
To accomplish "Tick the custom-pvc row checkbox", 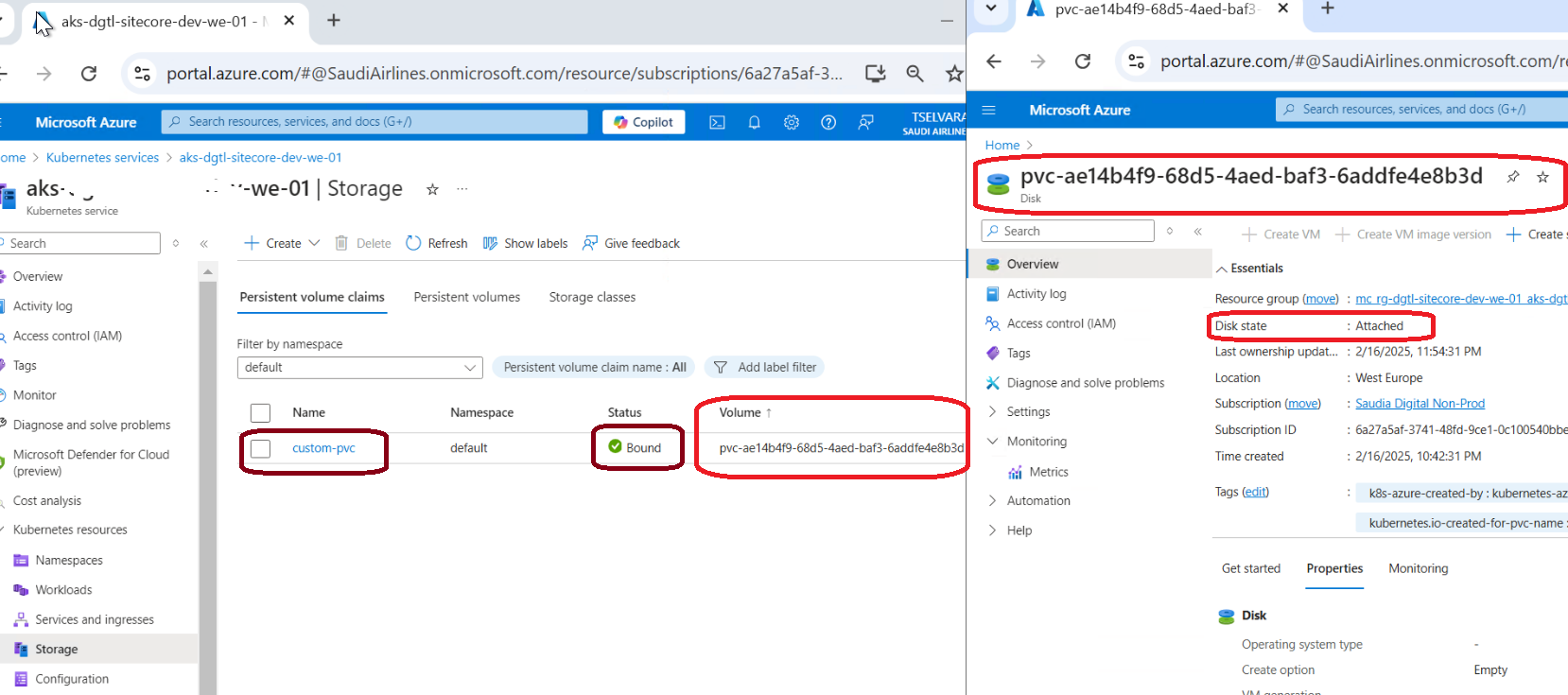I will [261, 448].
